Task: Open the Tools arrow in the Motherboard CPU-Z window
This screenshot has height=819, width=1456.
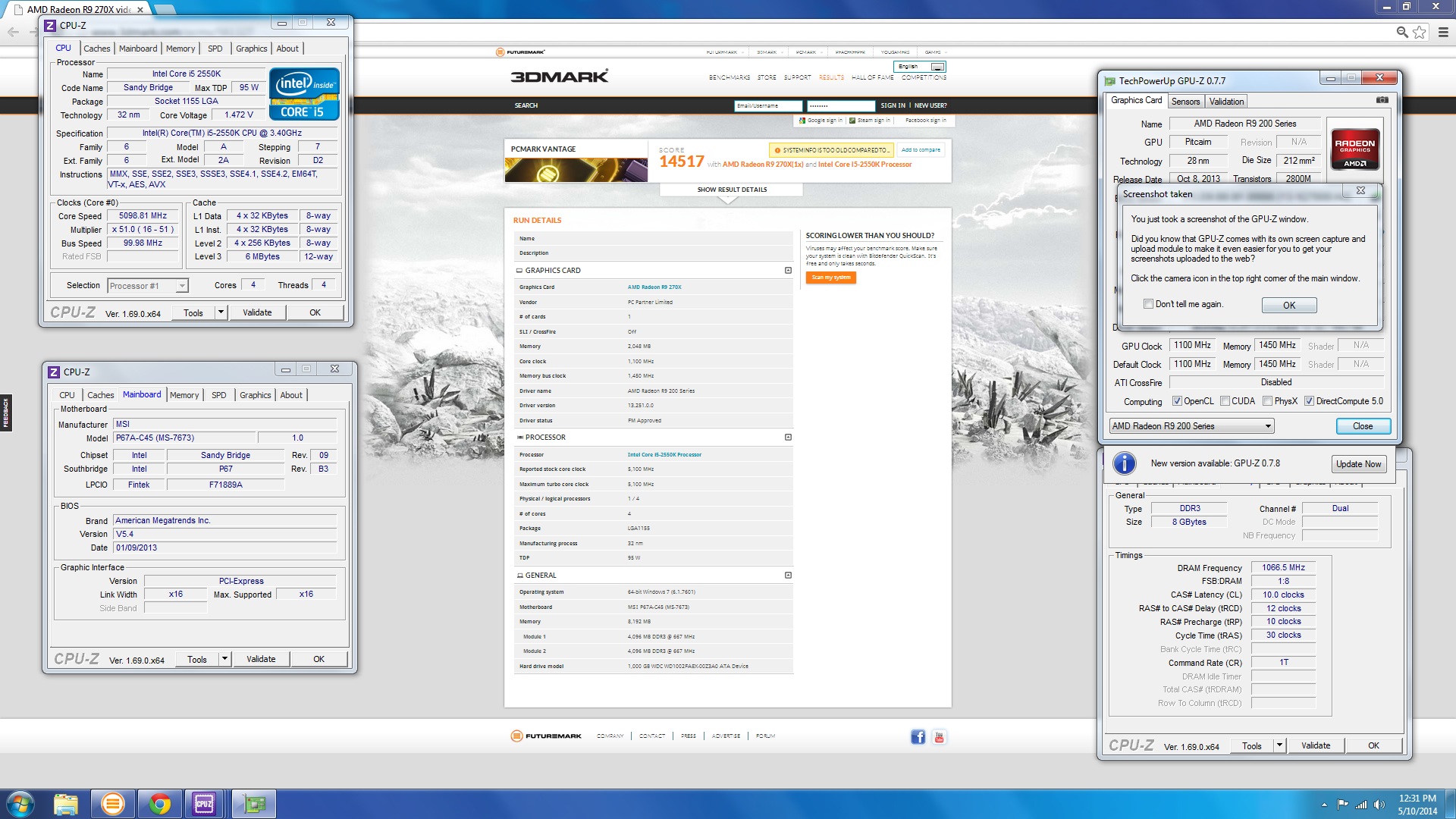Action: coord(224,659)
